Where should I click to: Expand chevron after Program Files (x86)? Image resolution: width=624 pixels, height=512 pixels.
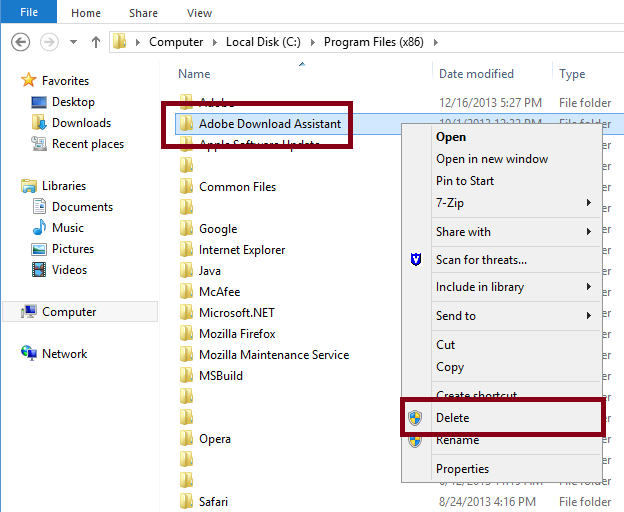click(436, 42)
